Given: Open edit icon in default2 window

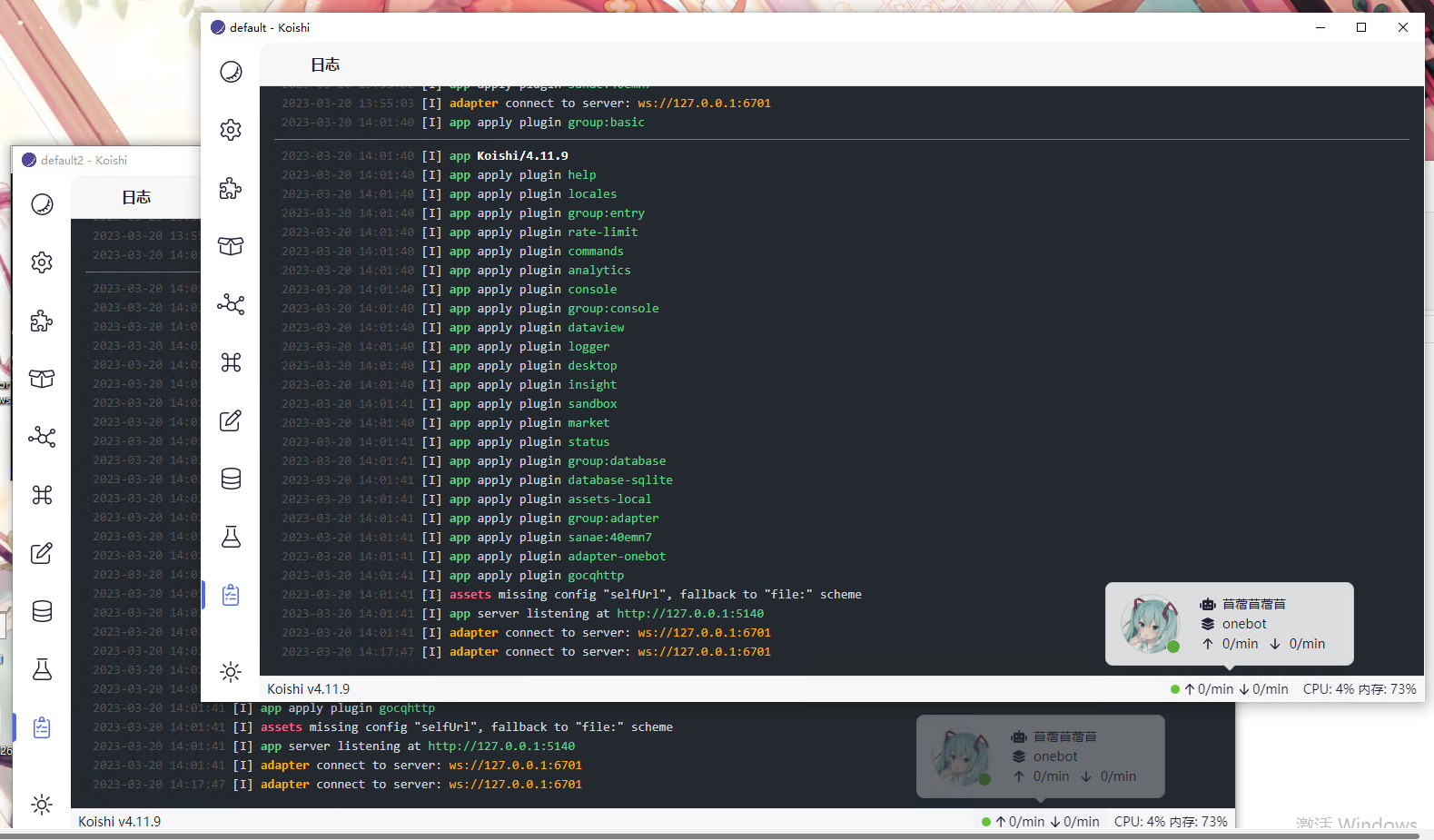Looking at the screenshot, I should 42,553.
